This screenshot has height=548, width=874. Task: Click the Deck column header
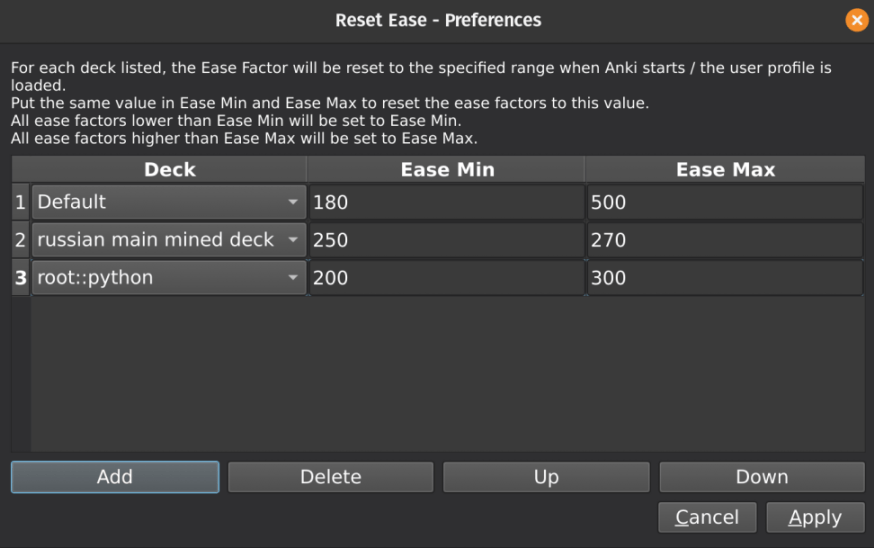click(169, 170)
